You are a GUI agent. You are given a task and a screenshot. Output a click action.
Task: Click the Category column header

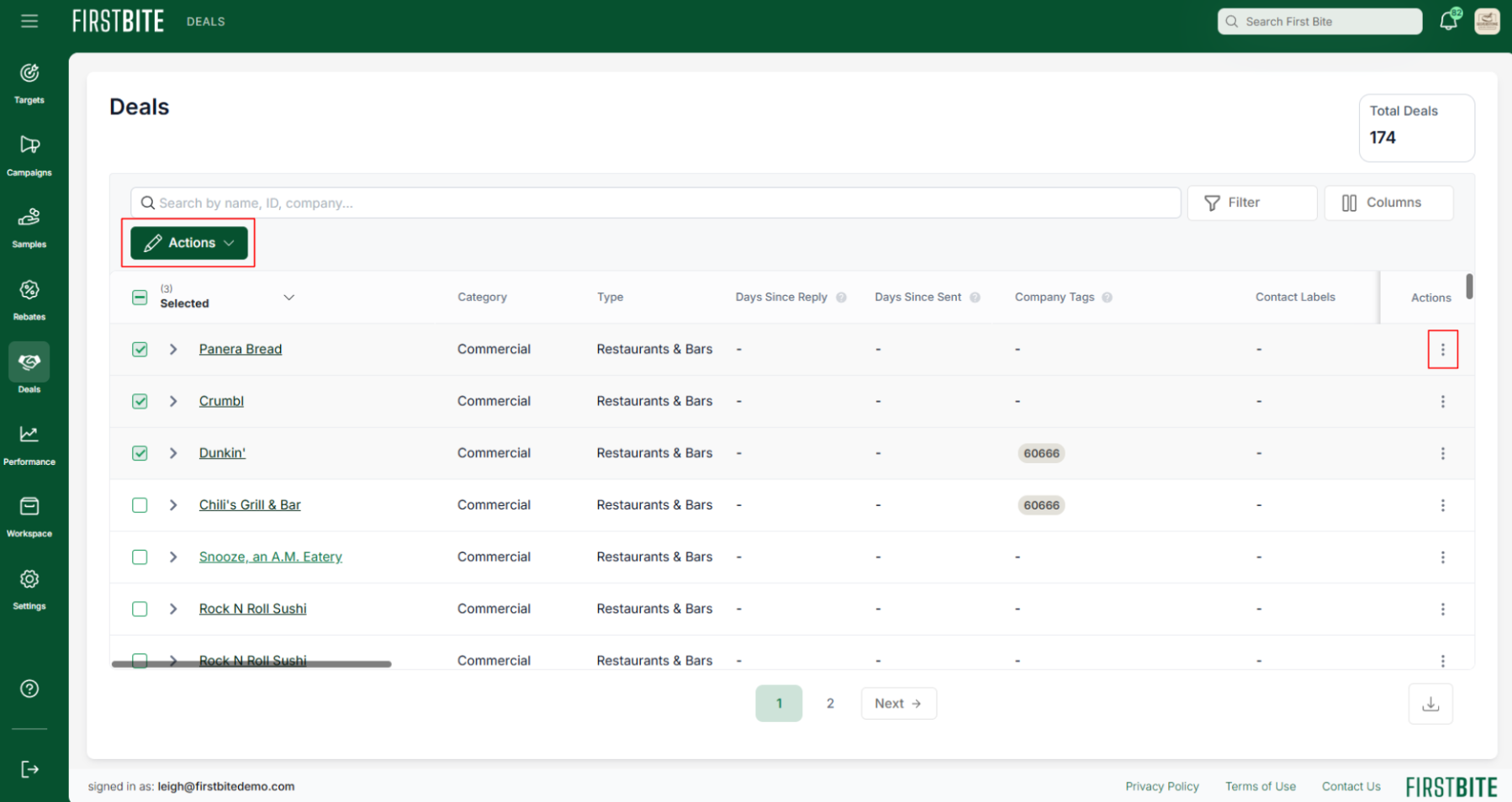(x=482, y=298)
